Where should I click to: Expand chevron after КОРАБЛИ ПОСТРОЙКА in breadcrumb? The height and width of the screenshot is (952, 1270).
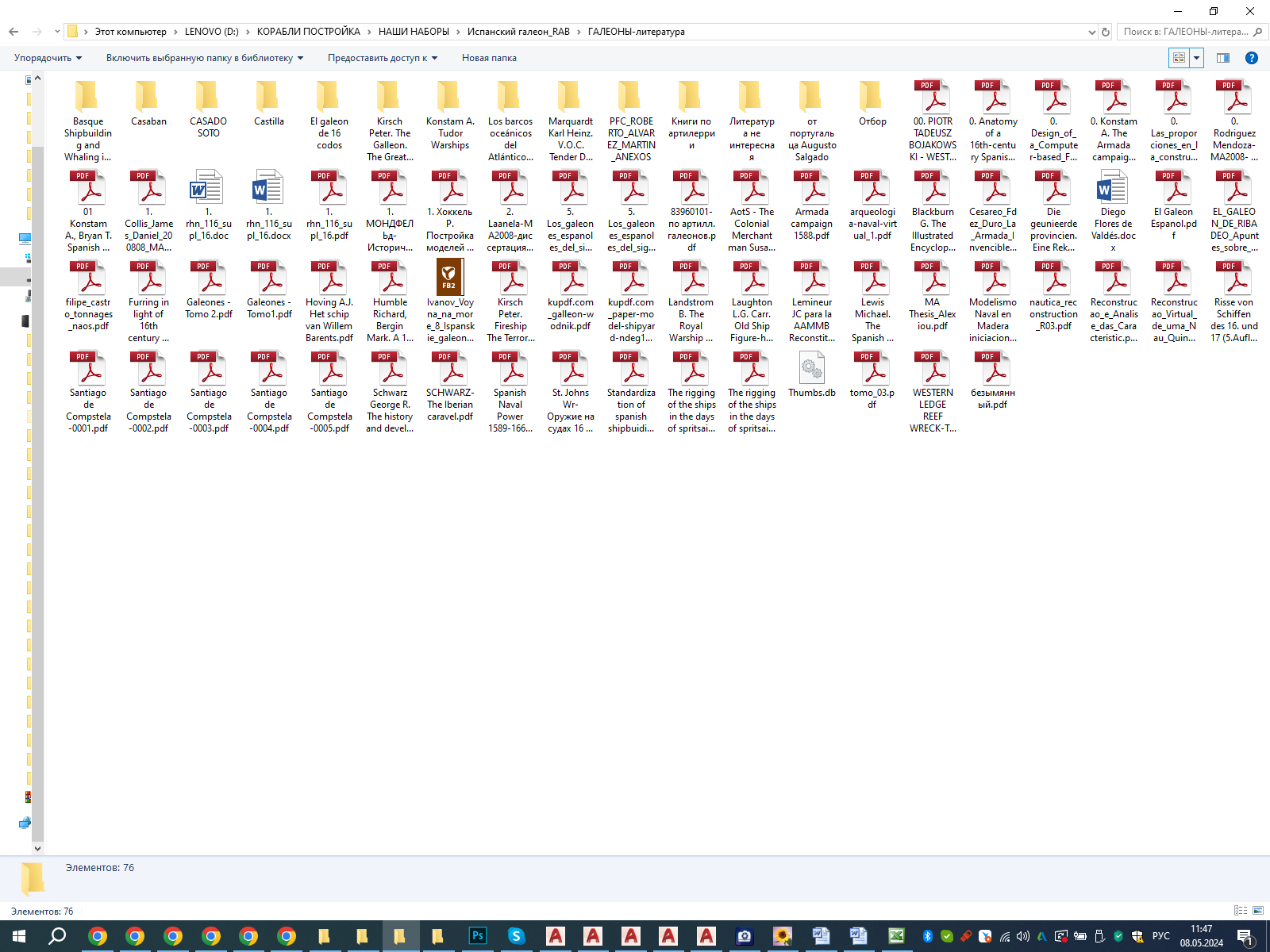click(369, 32)
